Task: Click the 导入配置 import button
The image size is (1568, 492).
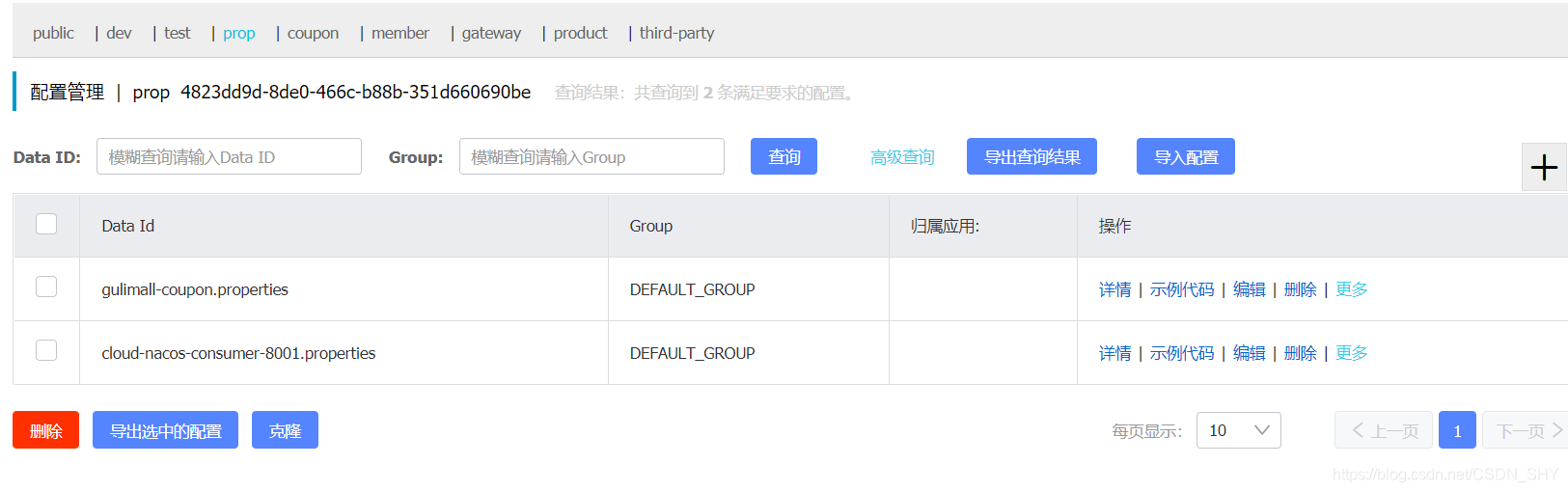Action: click(1186, 156)
